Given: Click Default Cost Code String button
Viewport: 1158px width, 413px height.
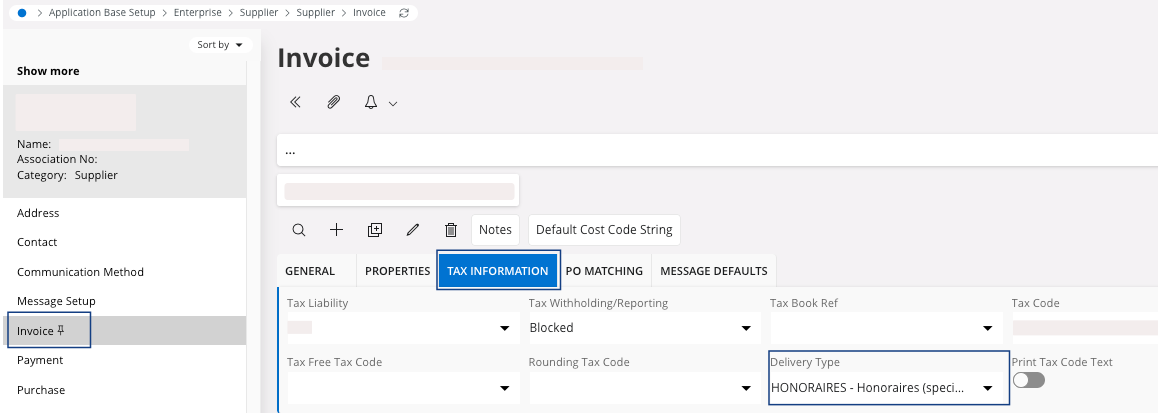Looking at the screenshot, I should [604, 230].
